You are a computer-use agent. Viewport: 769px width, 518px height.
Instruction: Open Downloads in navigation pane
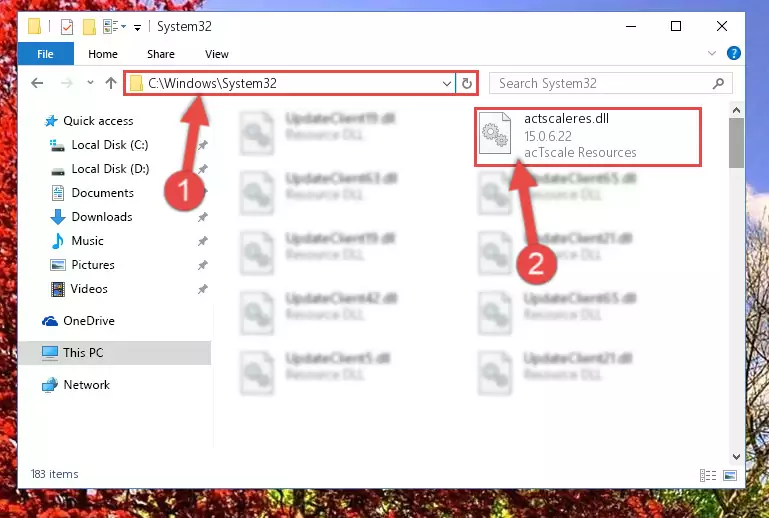coord(102,217)
